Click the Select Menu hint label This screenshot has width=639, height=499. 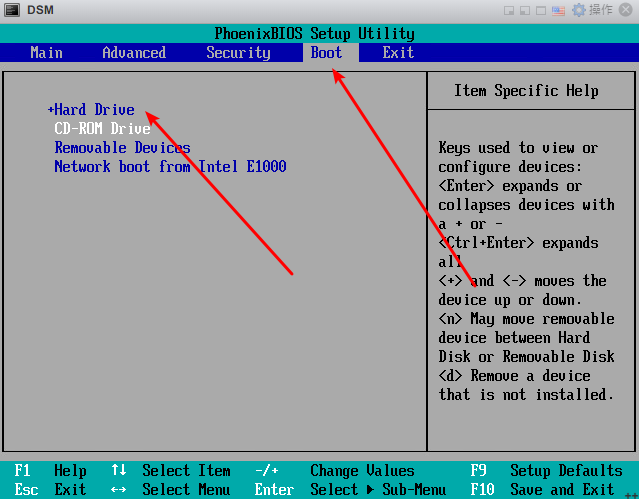186,489
